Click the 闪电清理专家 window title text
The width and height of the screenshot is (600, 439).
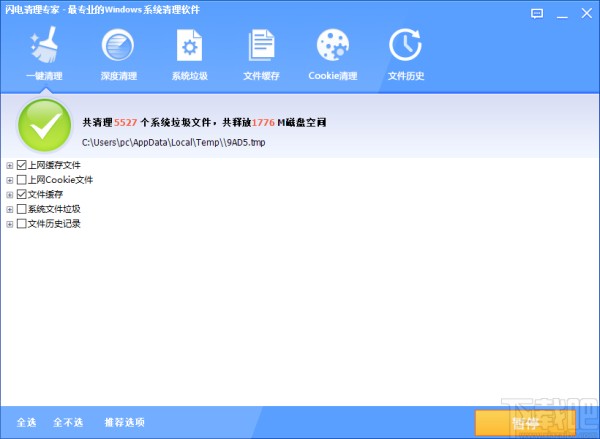103,10
